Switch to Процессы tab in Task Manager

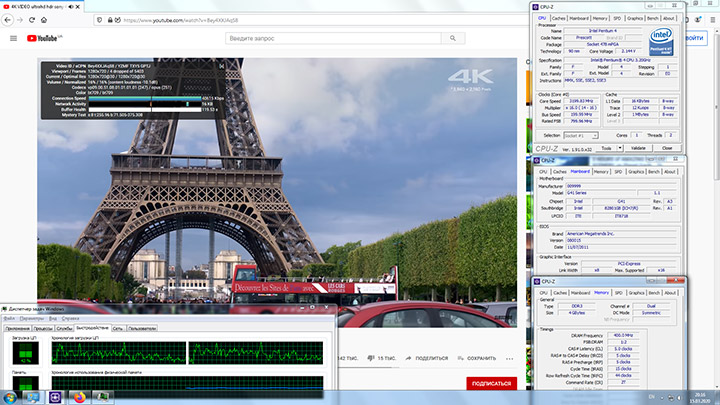pyautogui.click(x=43, y=328)
